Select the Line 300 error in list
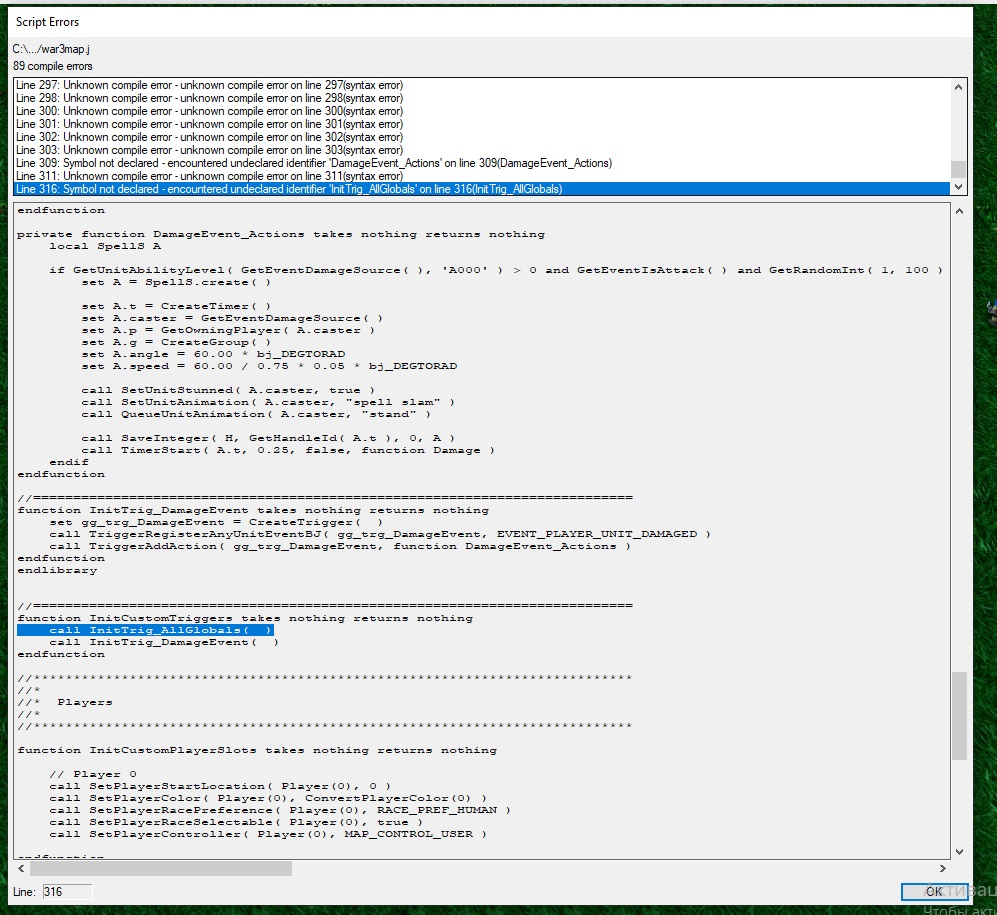 coord(209,111)
